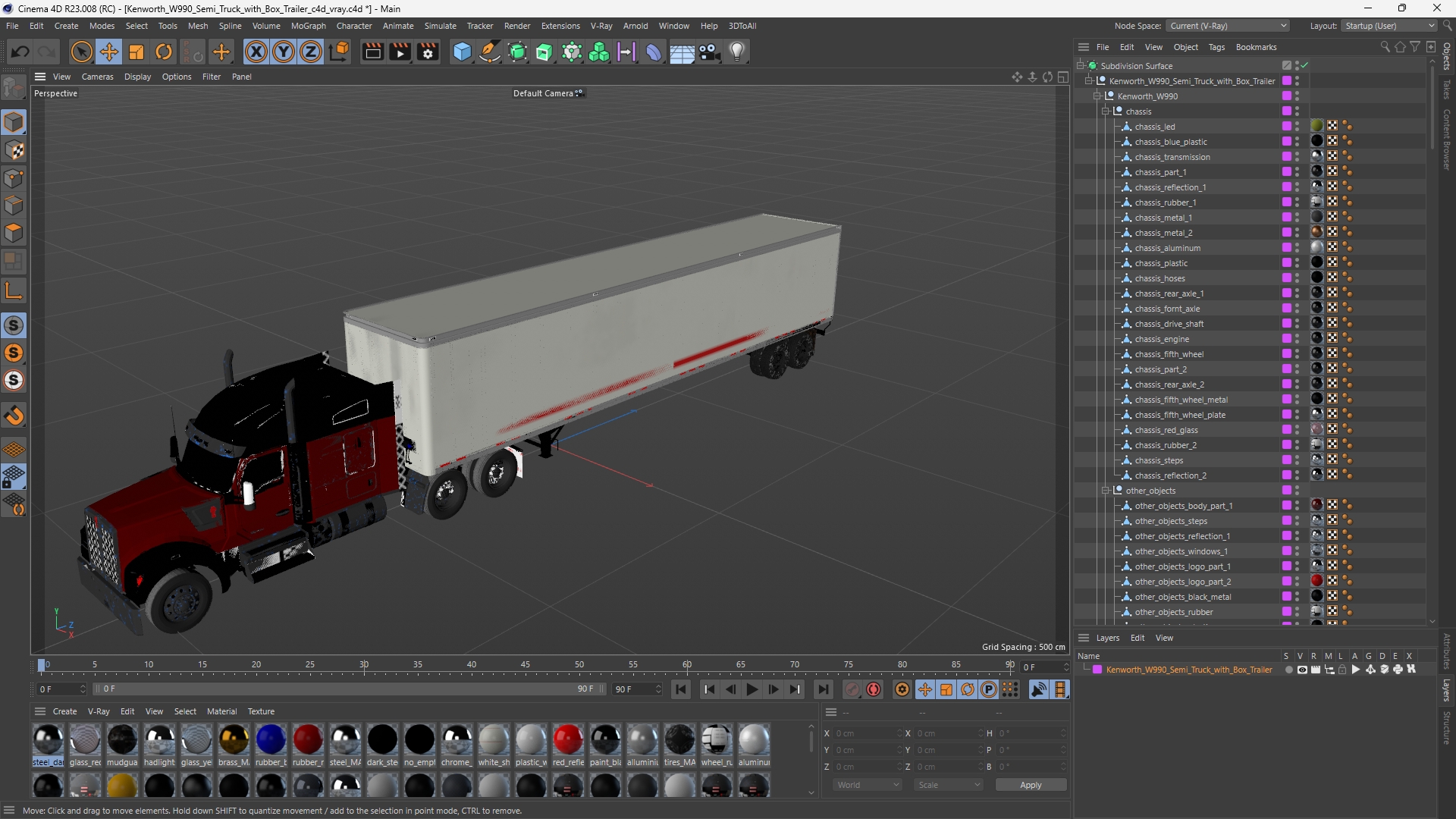The image size is (1456, 819).
Task: Add an Extrude generator object
Action: pos(544,52)
